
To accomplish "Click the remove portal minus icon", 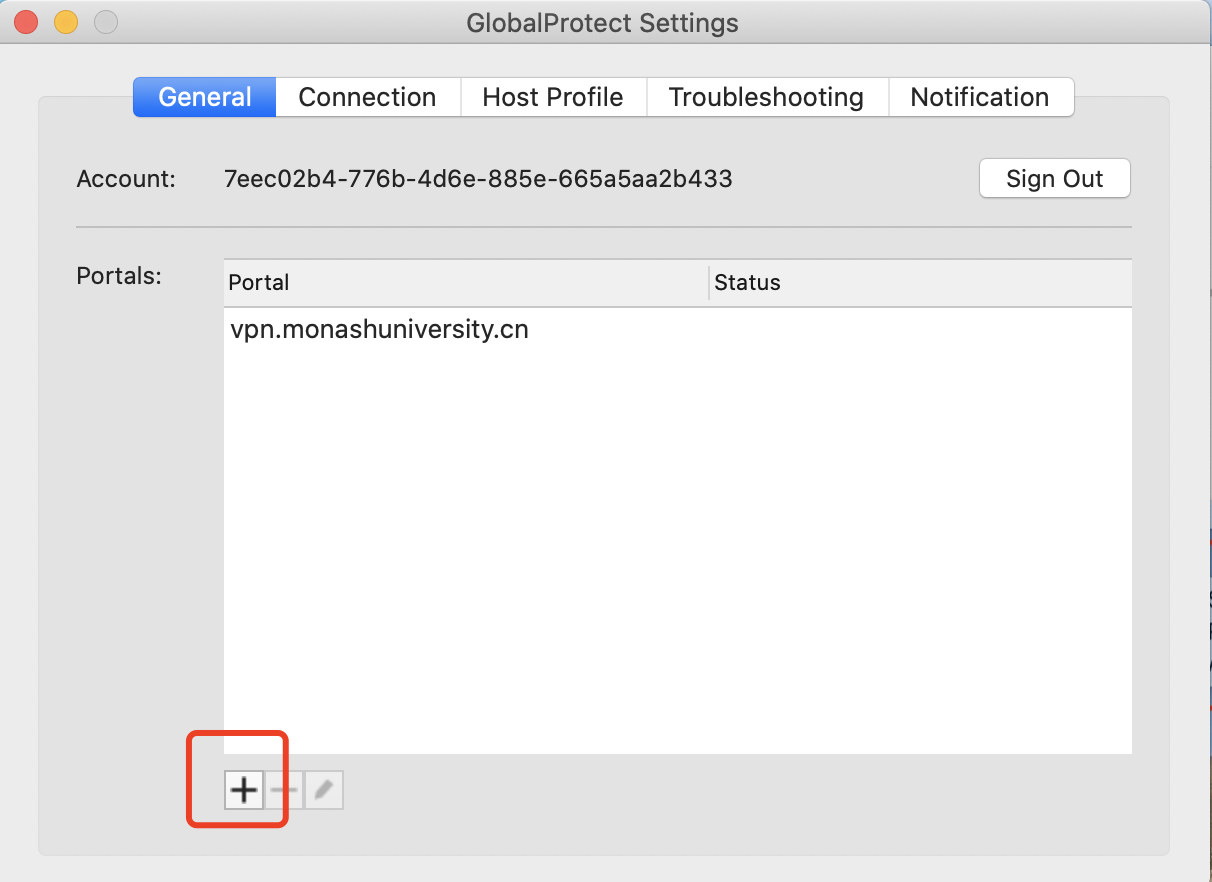I will tap(283, 789).
